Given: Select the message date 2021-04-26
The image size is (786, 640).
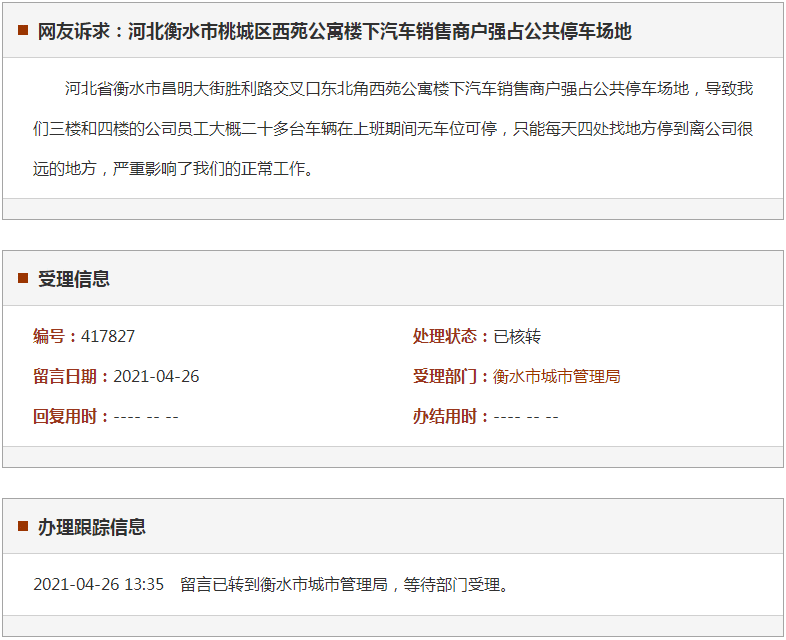Looking at the screenshot, I should pyautogui.click(x=156, y=376).
